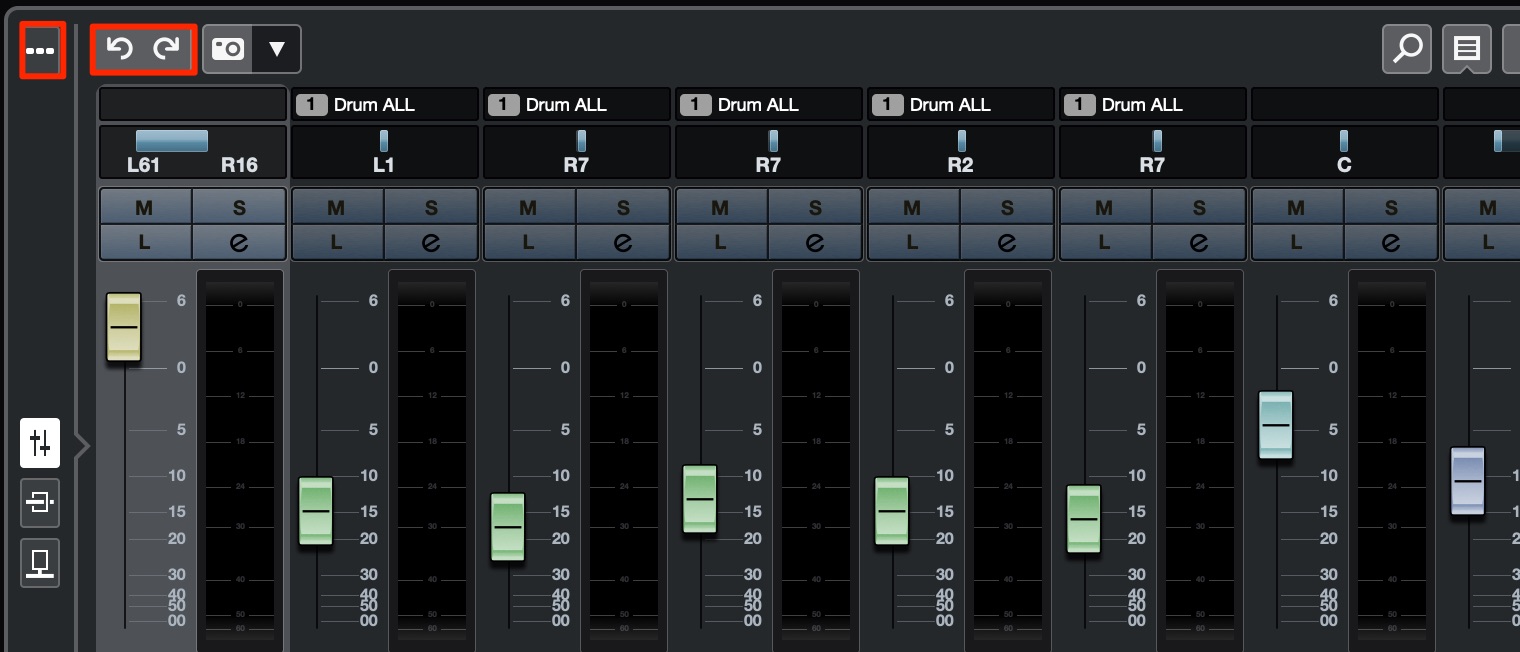Image resolution: width=1520 pixels, height=652 pixels.
Task: Open the empty routing slot above the L61 R16 channel
Action: tap(192, 104)
